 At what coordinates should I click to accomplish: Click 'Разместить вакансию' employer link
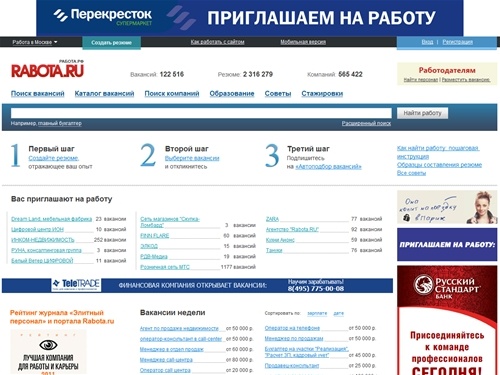(466, 80)
